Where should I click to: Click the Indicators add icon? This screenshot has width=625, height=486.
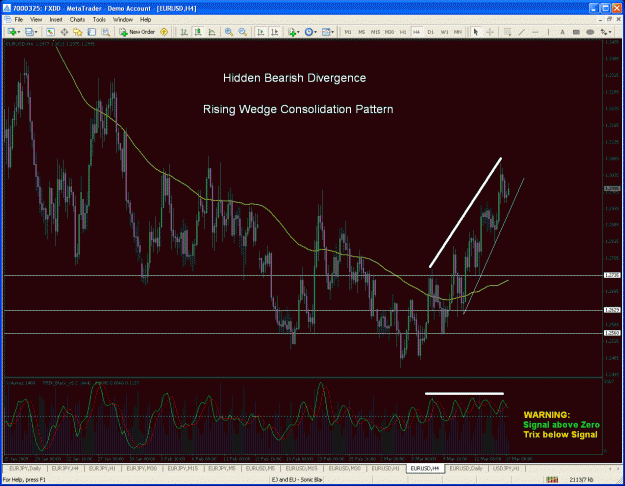[292, 32]
